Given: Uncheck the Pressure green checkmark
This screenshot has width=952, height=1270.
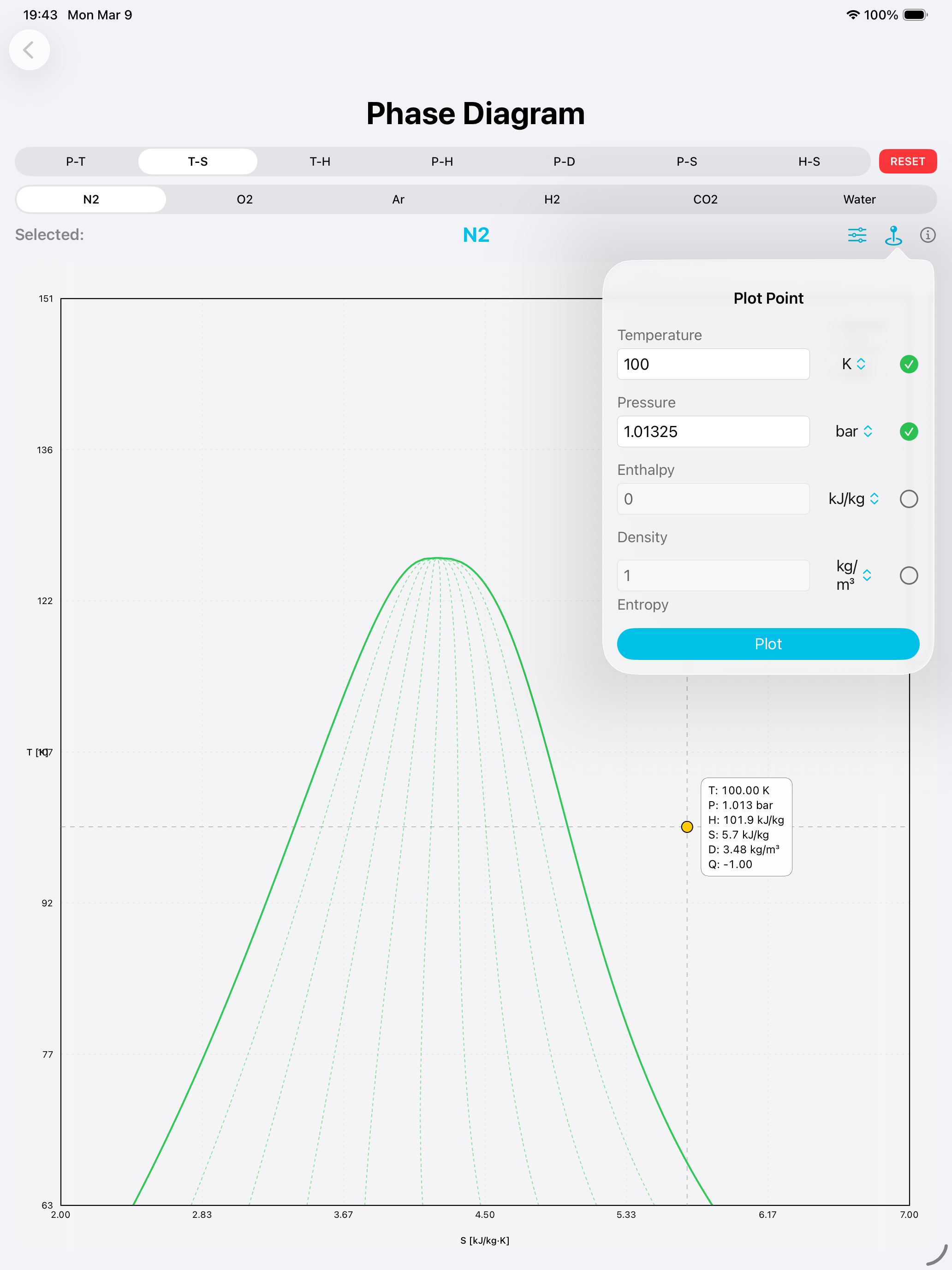Looking at the screenshot, I should point(908,431).
